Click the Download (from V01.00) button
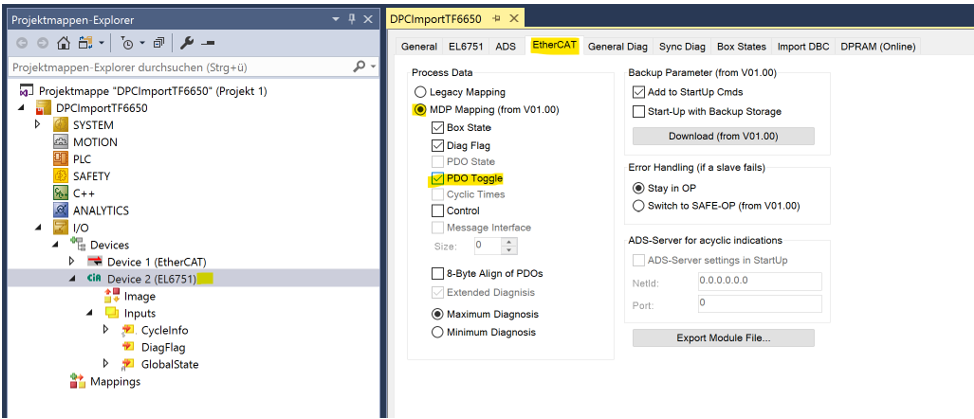Viewport: 974px width, 419px height. [723, 136]
